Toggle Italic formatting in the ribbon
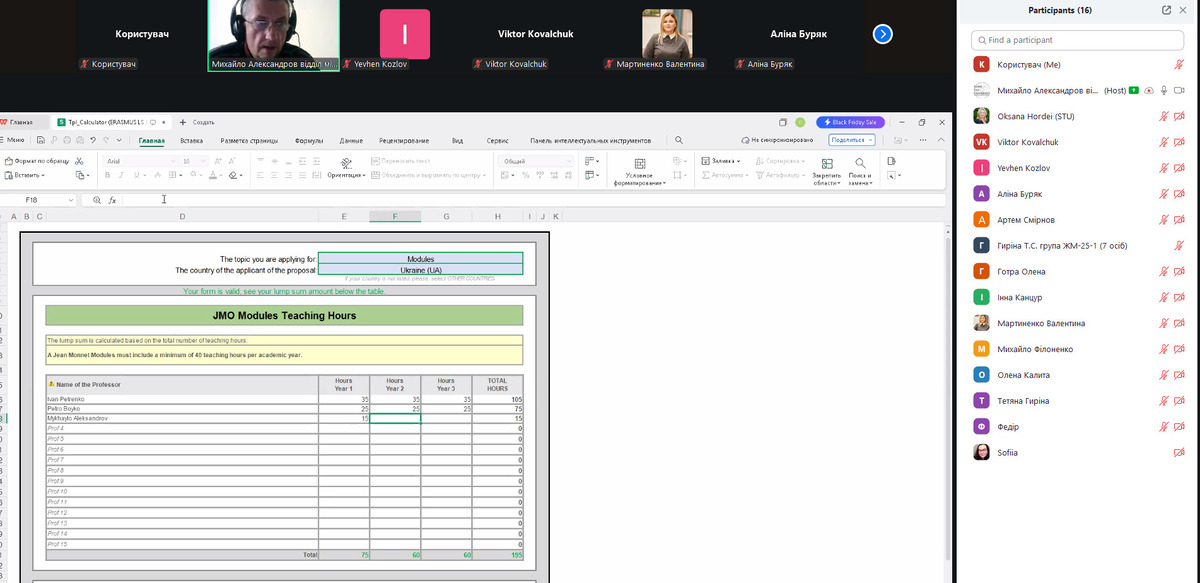The width and height of the screenshot is (1200, 583). click(120, 176)
